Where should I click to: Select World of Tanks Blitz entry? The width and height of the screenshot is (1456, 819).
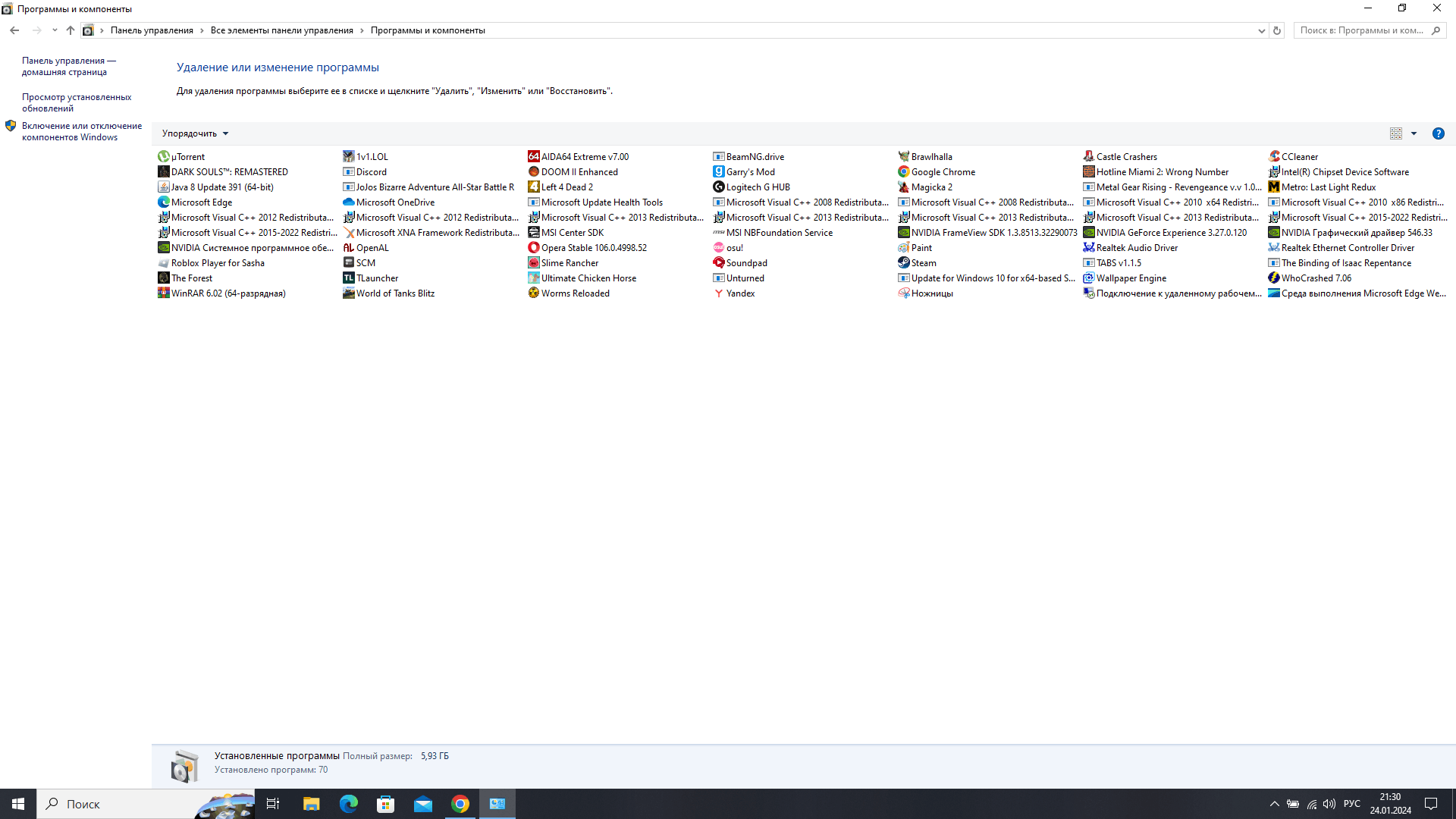coord(389,293)
